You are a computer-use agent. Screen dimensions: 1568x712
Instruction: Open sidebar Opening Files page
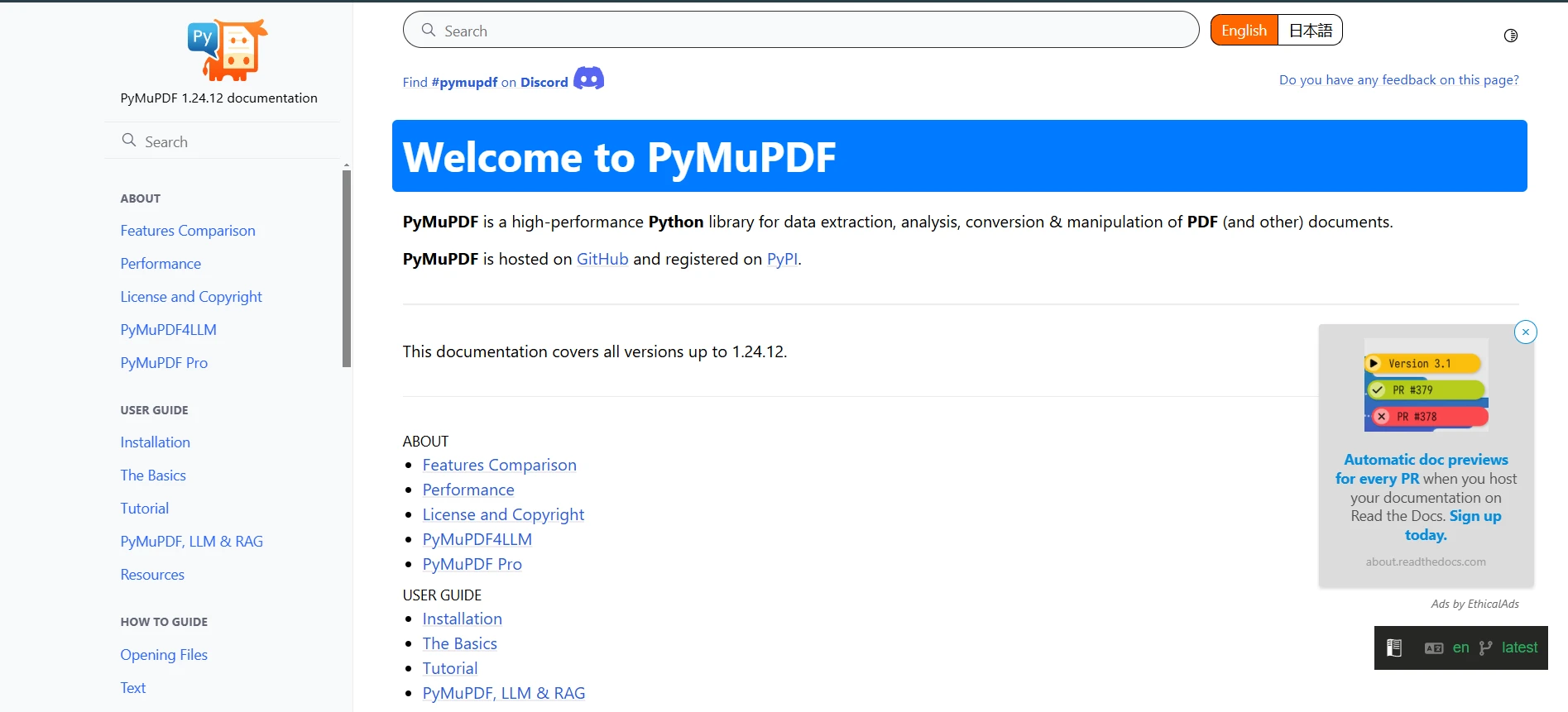(x=164, y=655)
